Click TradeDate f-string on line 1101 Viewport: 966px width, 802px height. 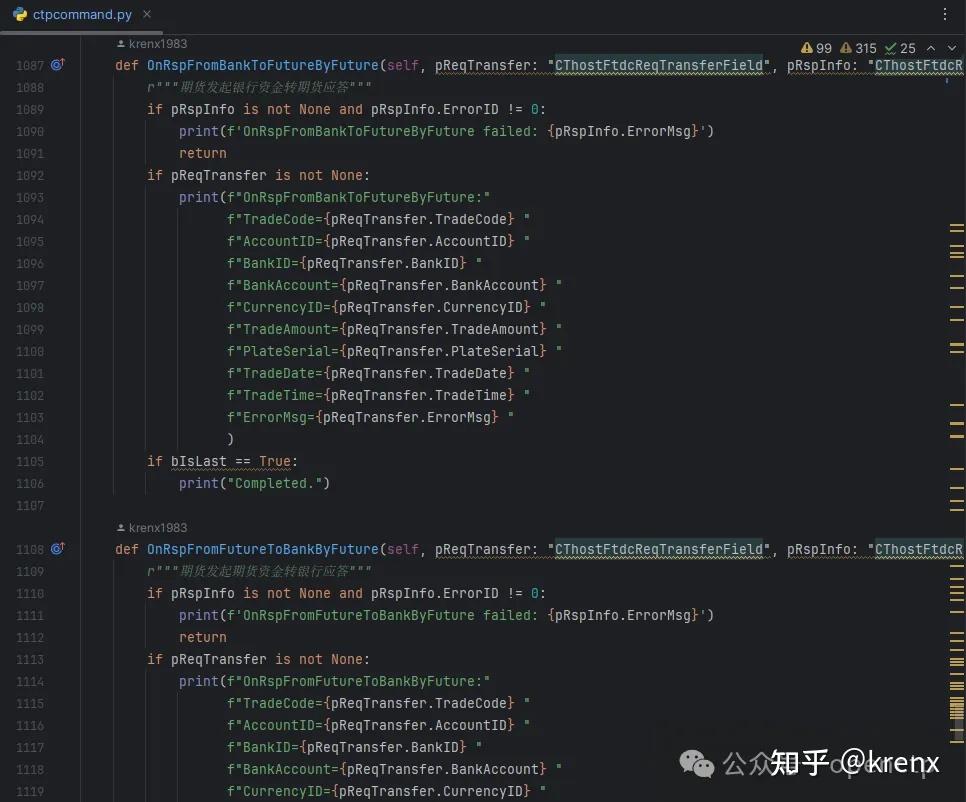378,373
